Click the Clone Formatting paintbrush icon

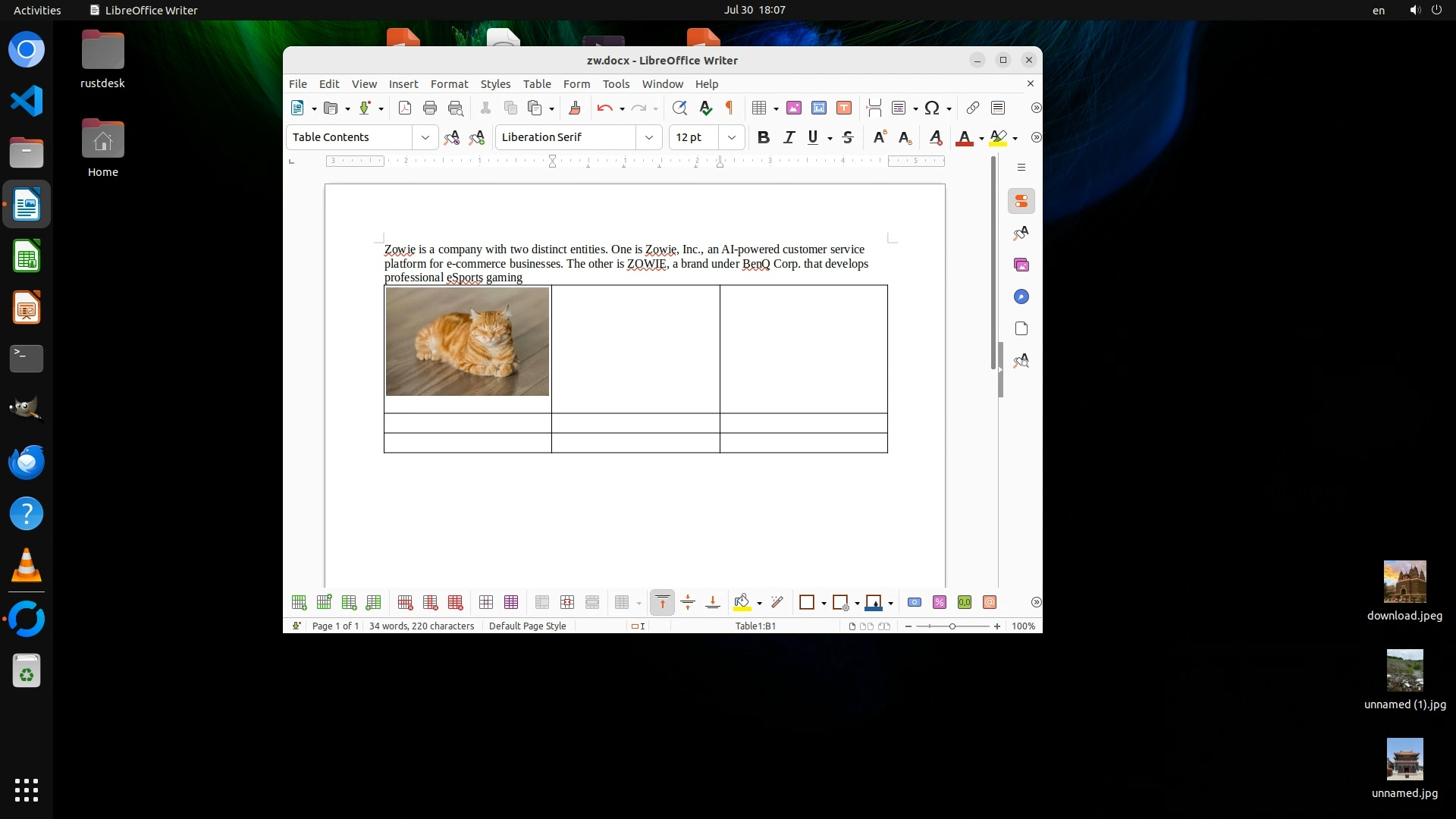tap(574, 108)
